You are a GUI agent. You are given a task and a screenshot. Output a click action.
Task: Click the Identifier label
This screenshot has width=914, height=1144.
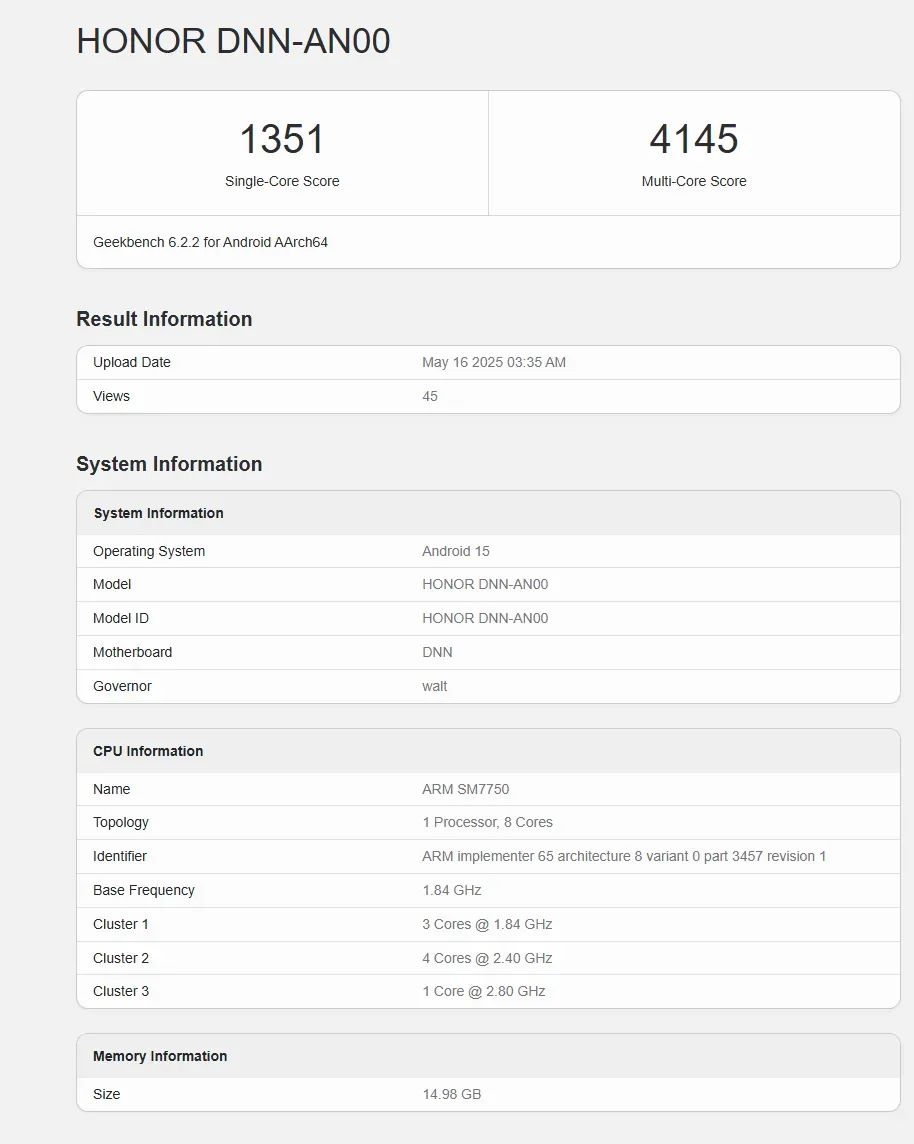point(120,857)
